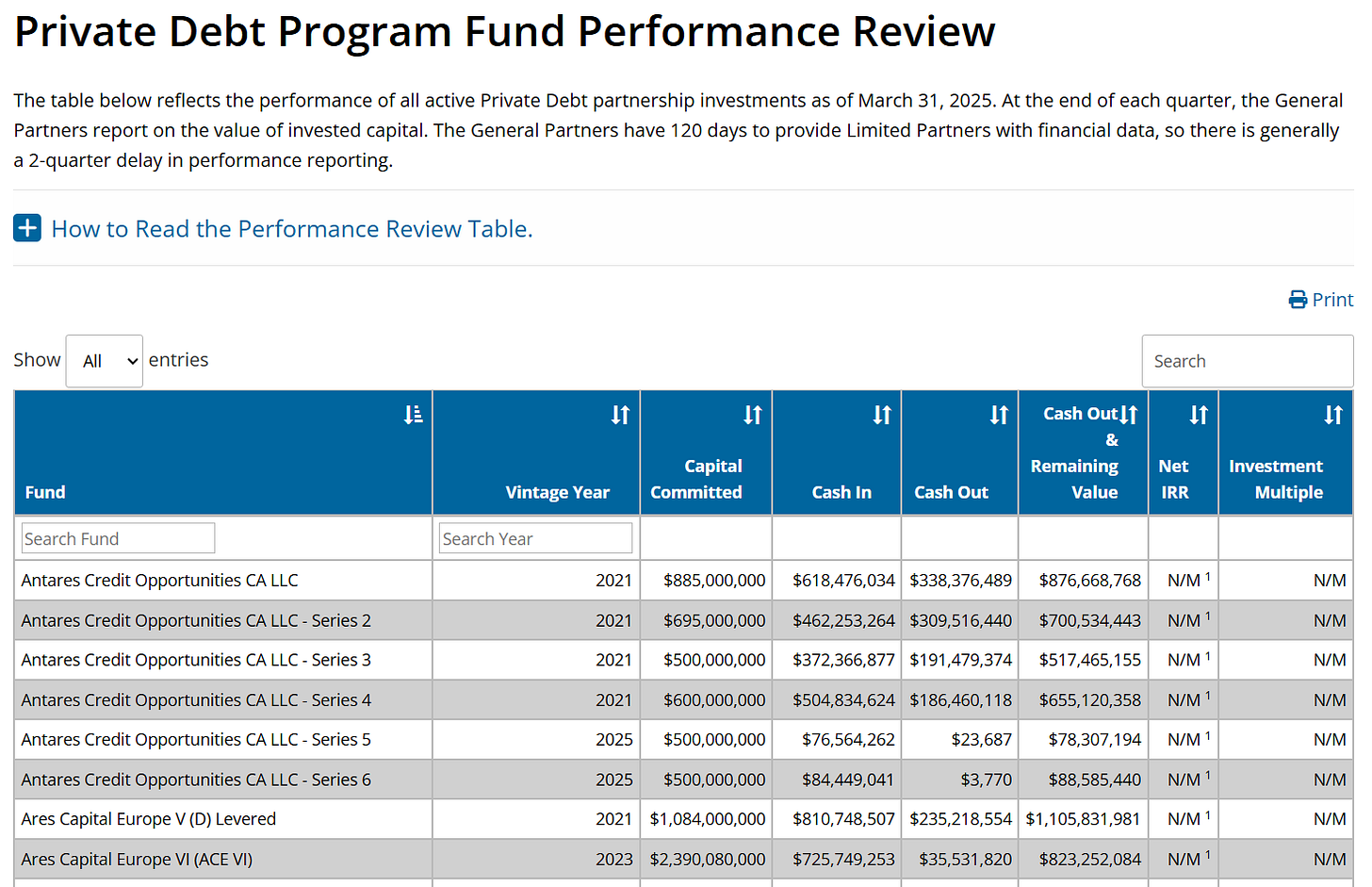
Task: Sort by Fund column sort icon
Action: coord(413,415)
